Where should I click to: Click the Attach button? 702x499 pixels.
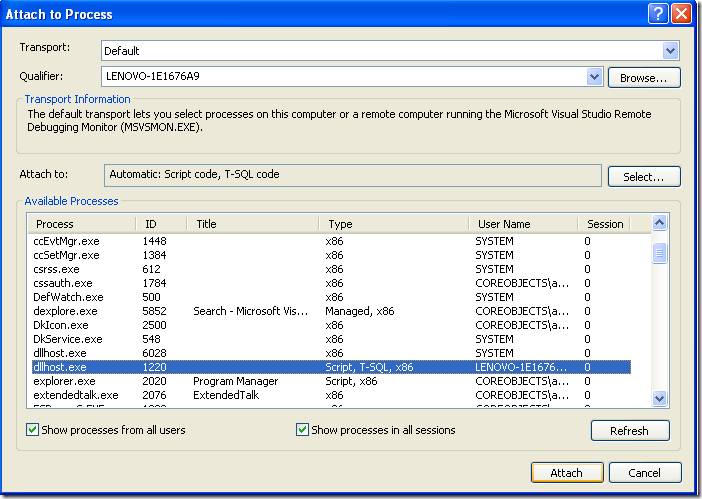567,473
